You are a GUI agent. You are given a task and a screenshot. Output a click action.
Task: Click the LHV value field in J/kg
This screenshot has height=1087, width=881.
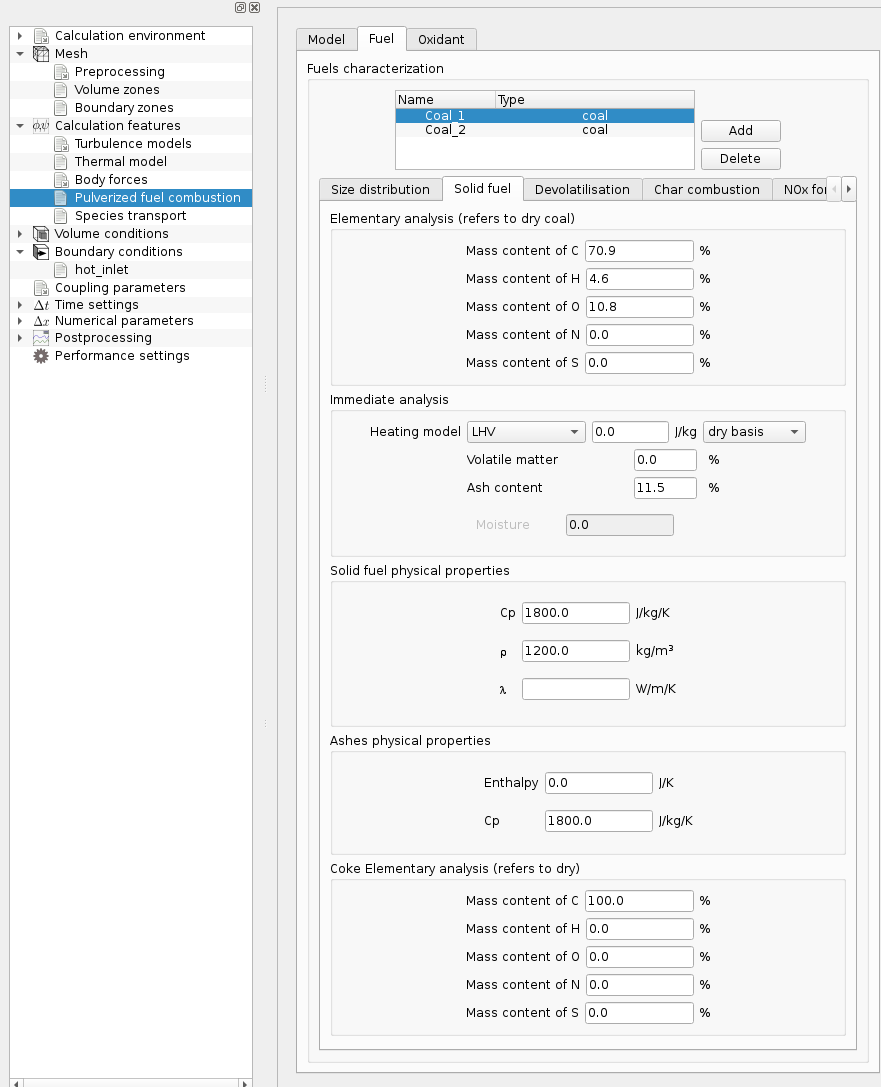coord(630,432)
